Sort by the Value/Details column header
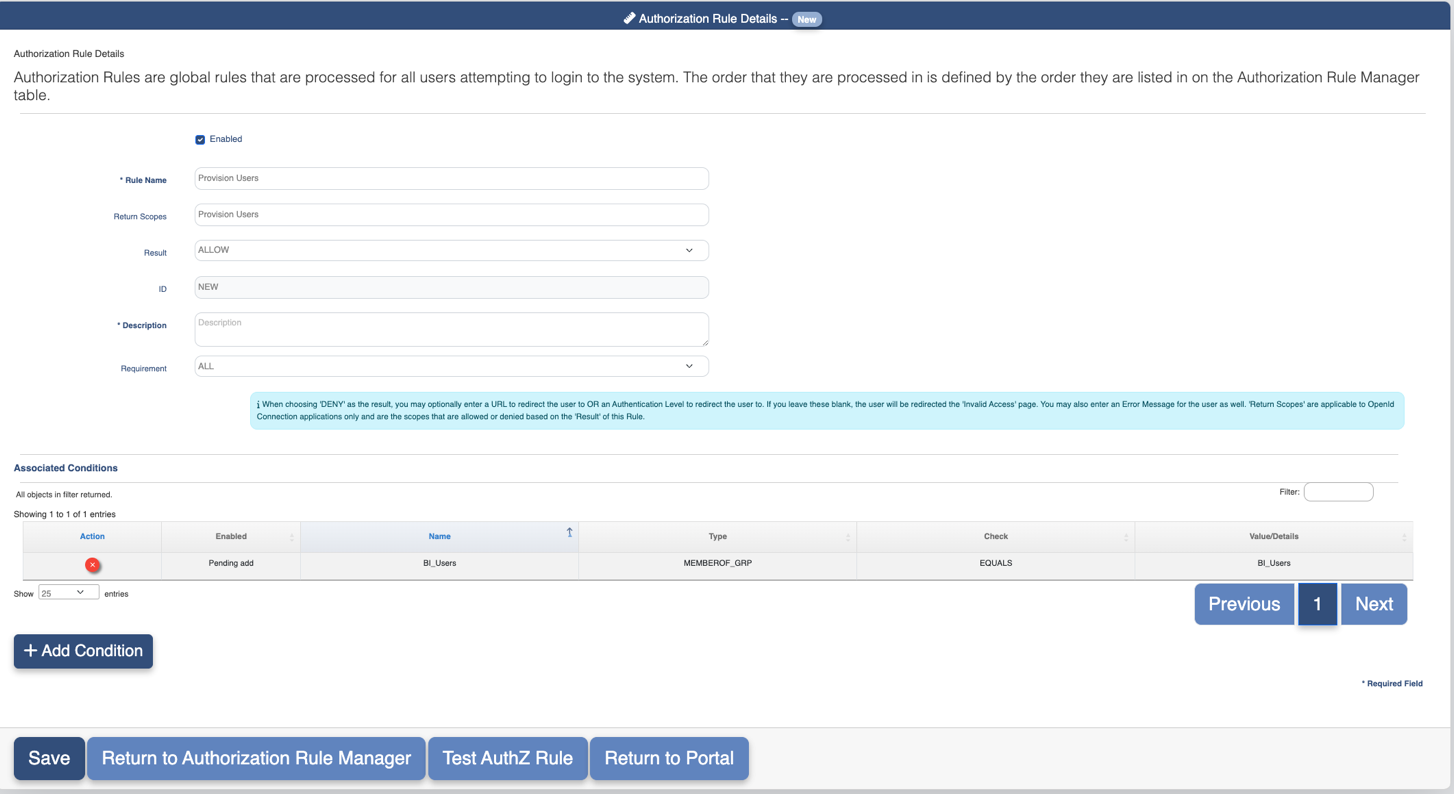This screenshot has height=794, width=1454. point(1273,537)
